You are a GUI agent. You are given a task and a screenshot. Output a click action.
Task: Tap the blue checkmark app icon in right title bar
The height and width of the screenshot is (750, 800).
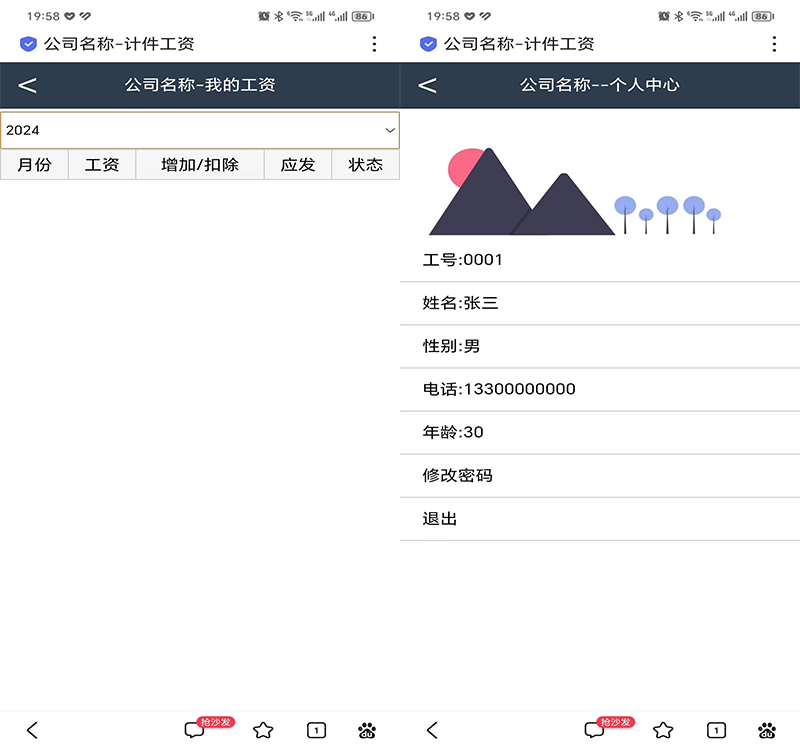pyautogui.click(x=428, y=44)
